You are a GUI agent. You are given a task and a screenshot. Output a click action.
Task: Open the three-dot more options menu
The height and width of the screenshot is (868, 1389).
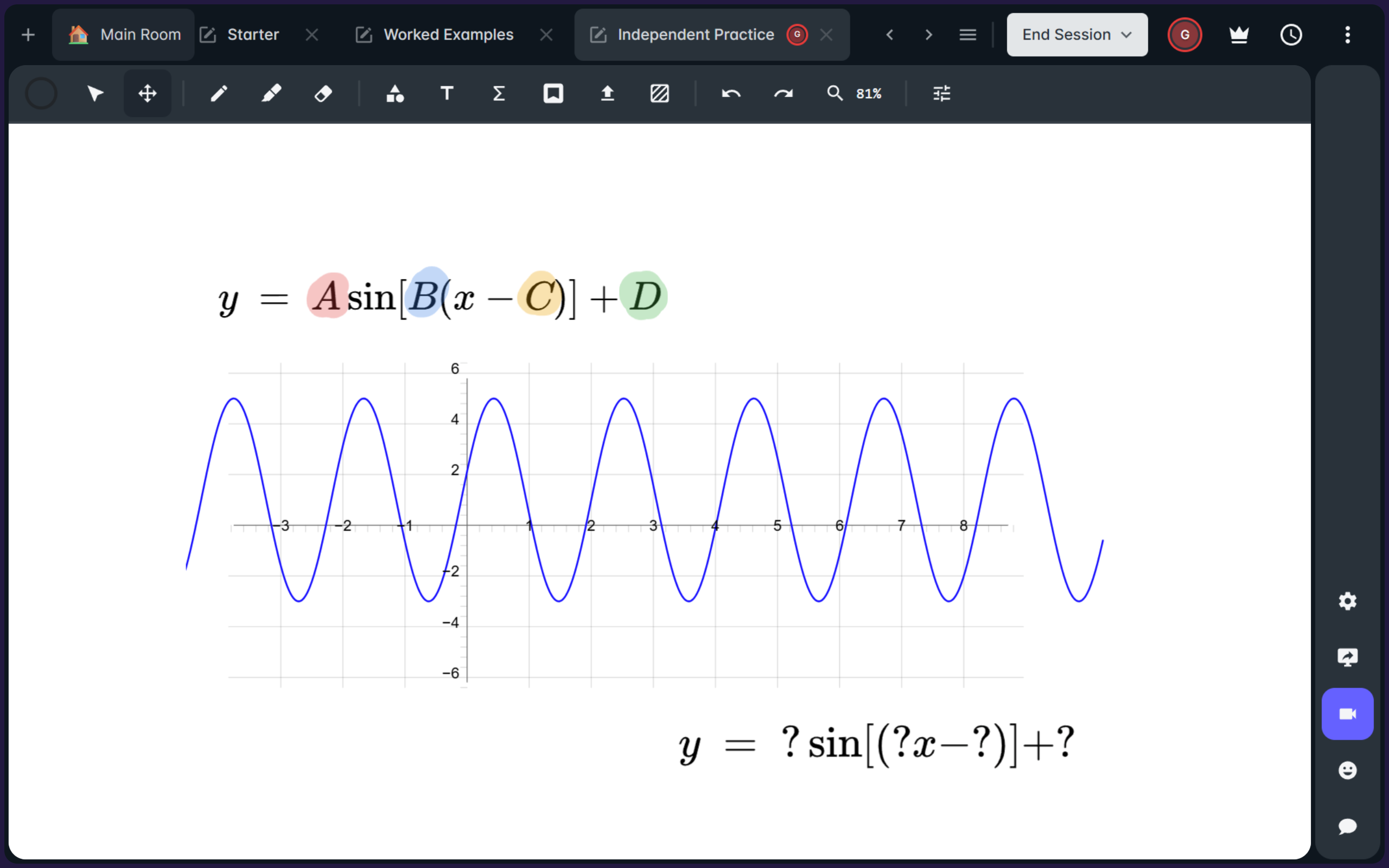(1347, 35)
